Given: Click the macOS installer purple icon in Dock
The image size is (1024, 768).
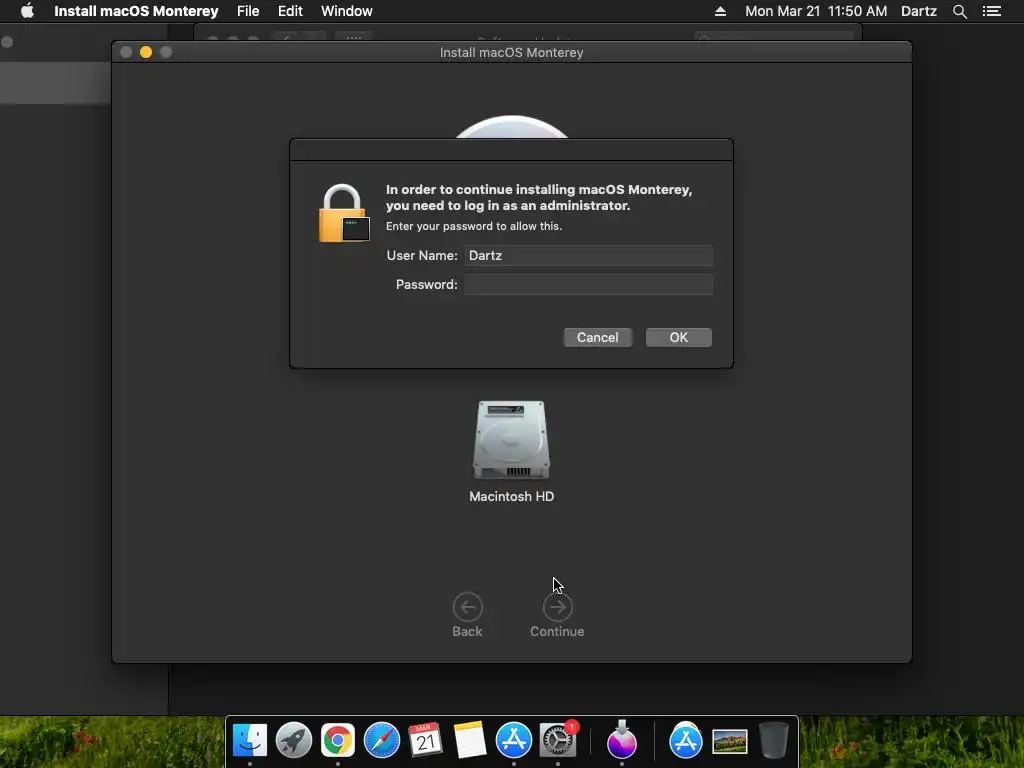Looking at the screenshot, I should tap(621, 740).
